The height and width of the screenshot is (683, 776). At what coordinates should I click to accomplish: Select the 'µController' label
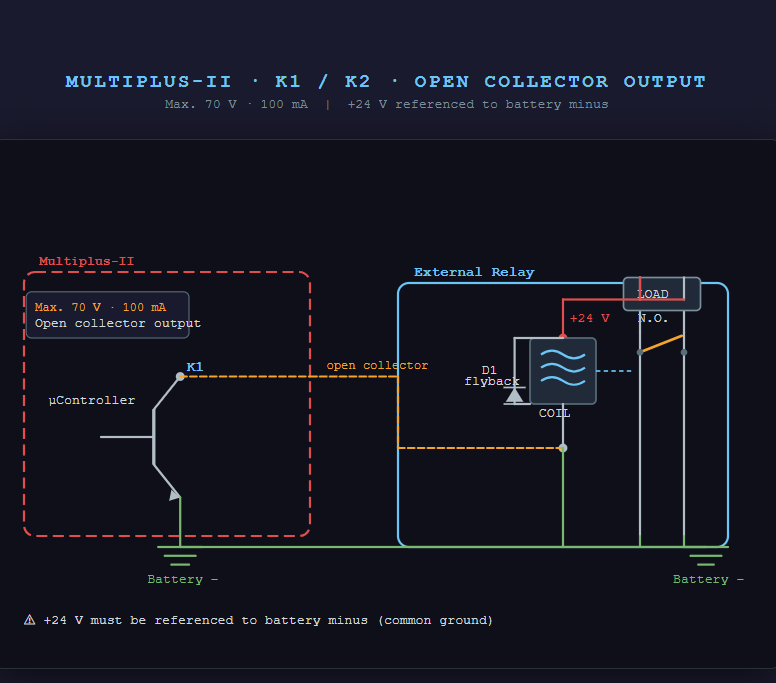[x=92, y=400]
